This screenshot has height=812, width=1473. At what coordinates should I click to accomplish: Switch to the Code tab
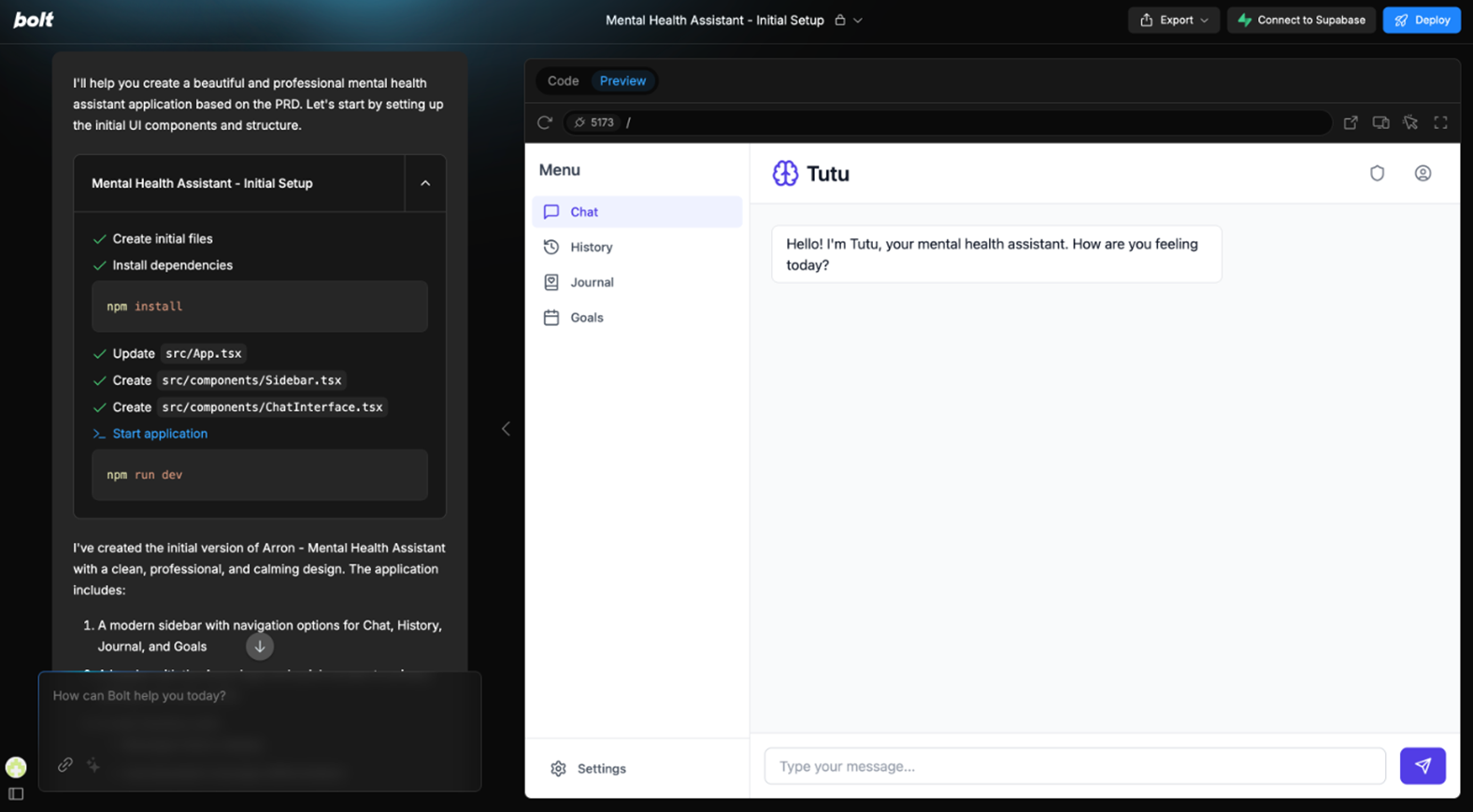point(563,81)
